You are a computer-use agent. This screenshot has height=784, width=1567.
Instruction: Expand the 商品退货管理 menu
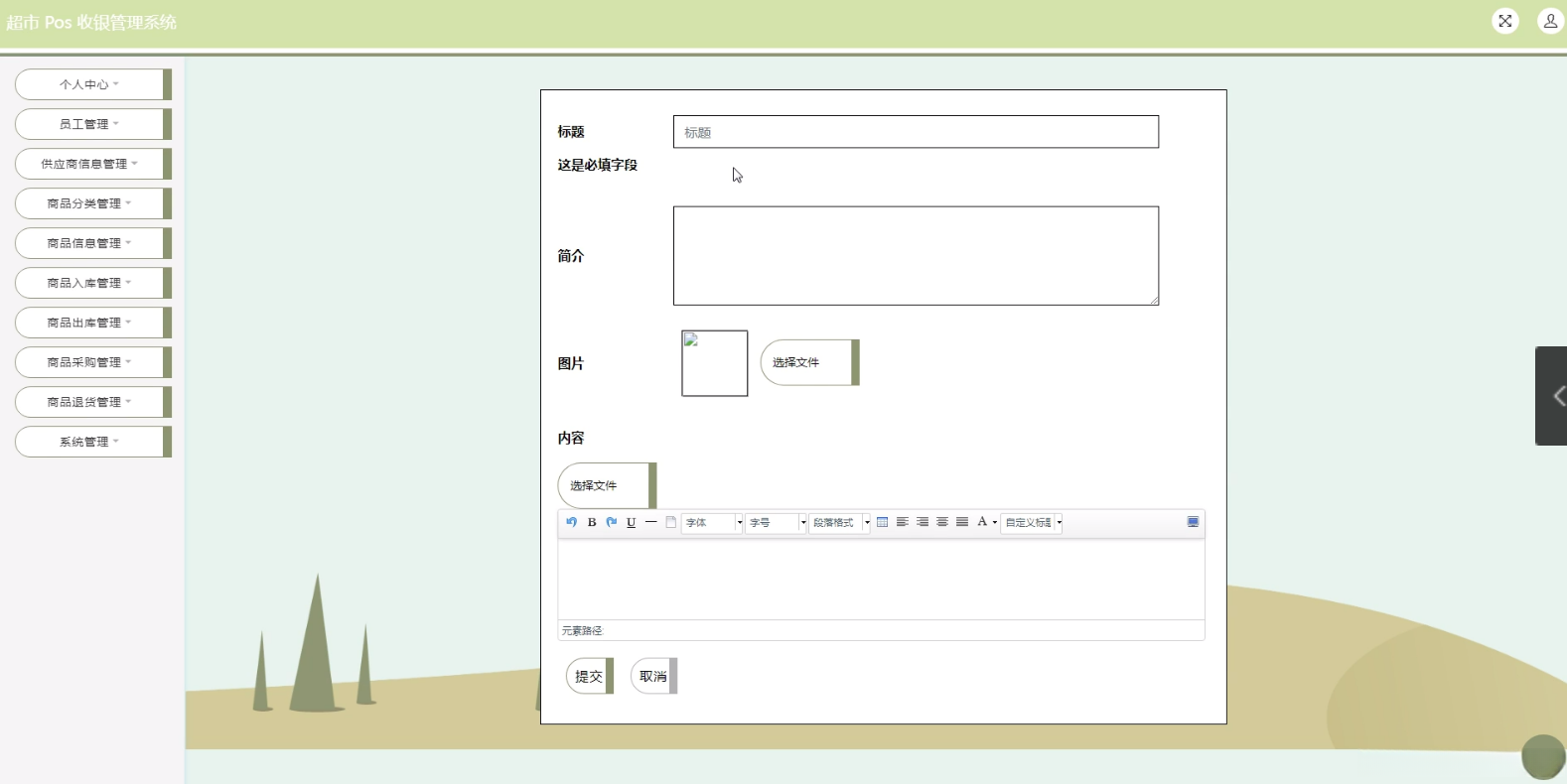(93, 402)
